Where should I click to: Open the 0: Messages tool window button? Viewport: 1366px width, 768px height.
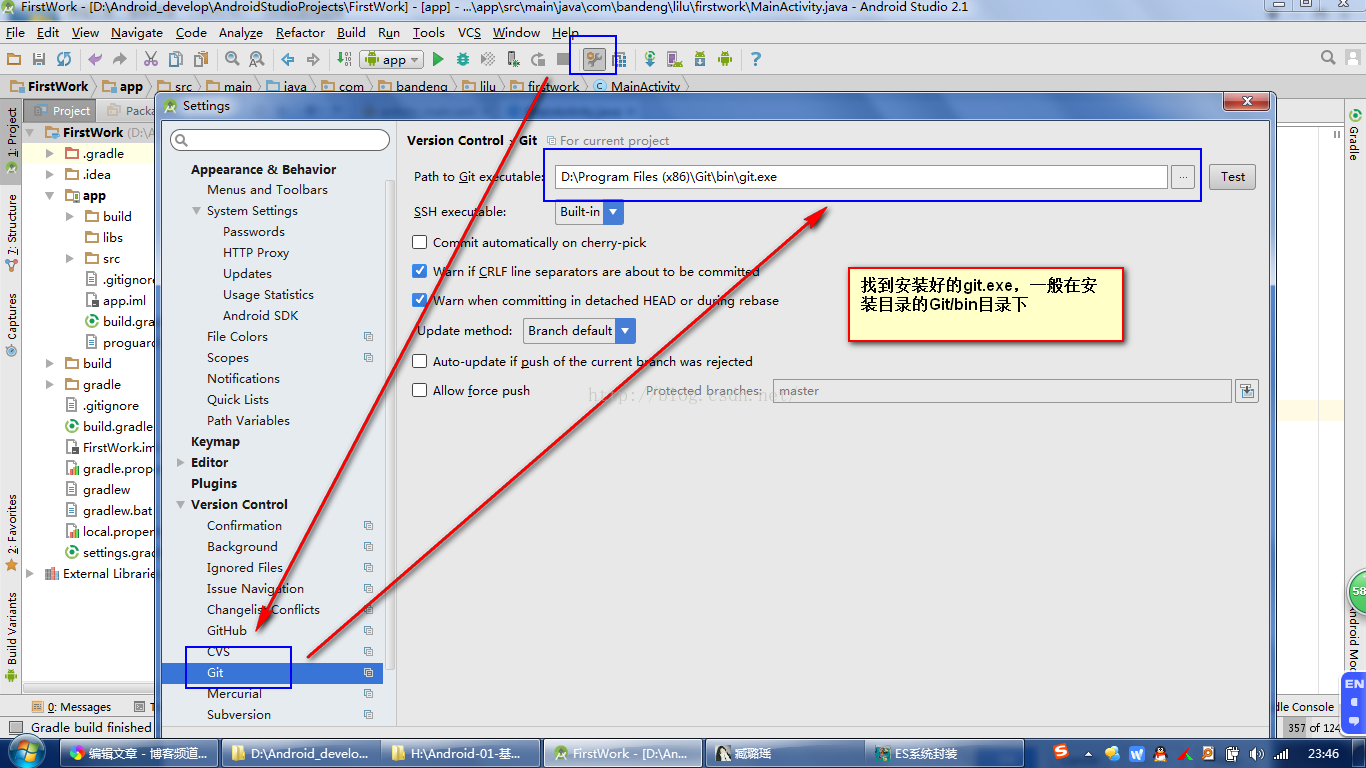pyautogui.click(x=72, y=707)
